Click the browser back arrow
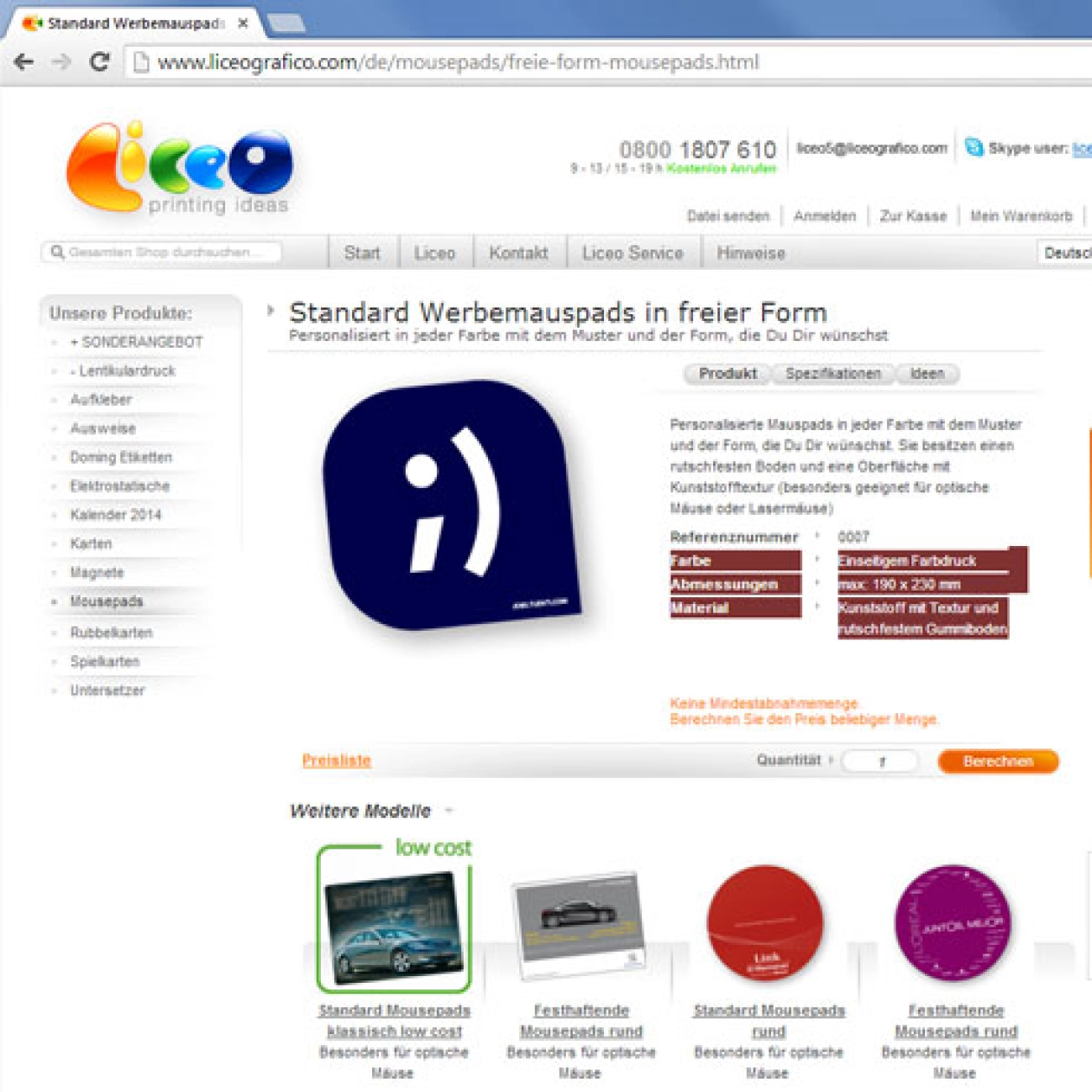 (x=24, y=61)
